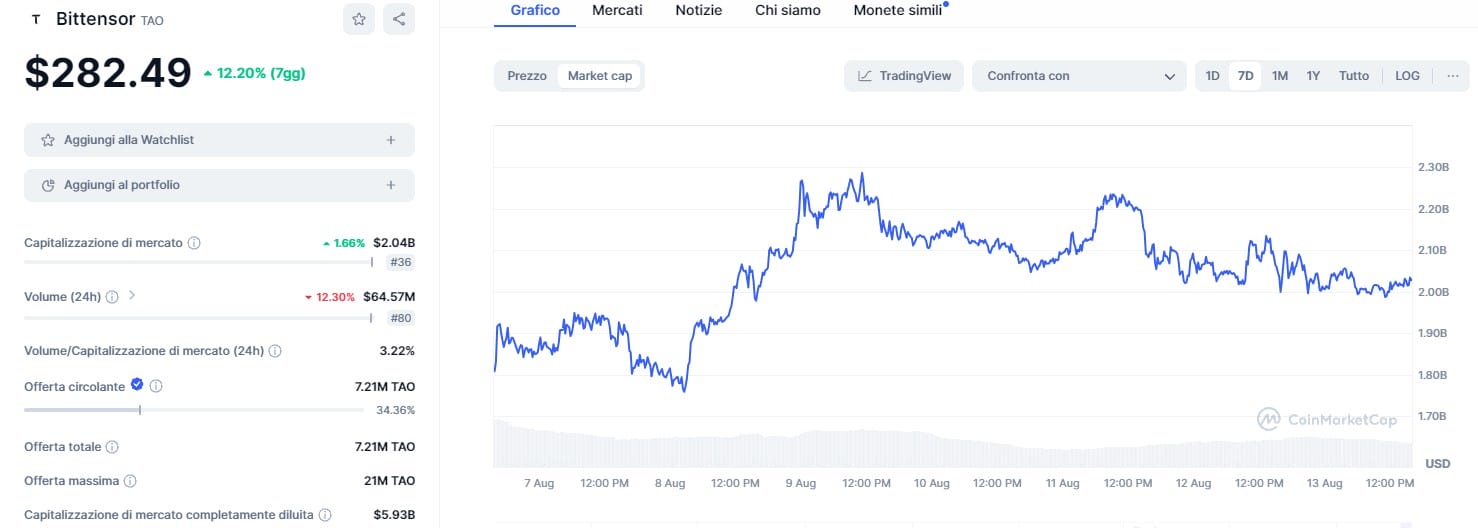The image size is (1478, 528).
Task: Select the 1M time range
Action: 1279,76
